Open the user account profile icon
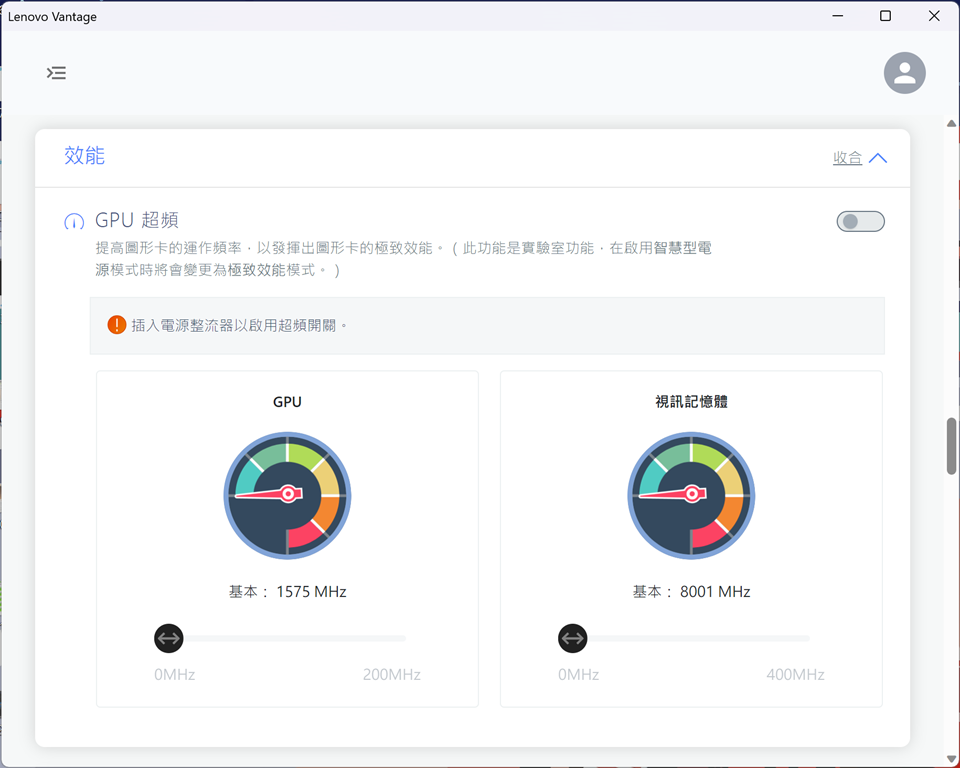The width and height of the screenshot is (960, 768). click(x=904, y=73)
